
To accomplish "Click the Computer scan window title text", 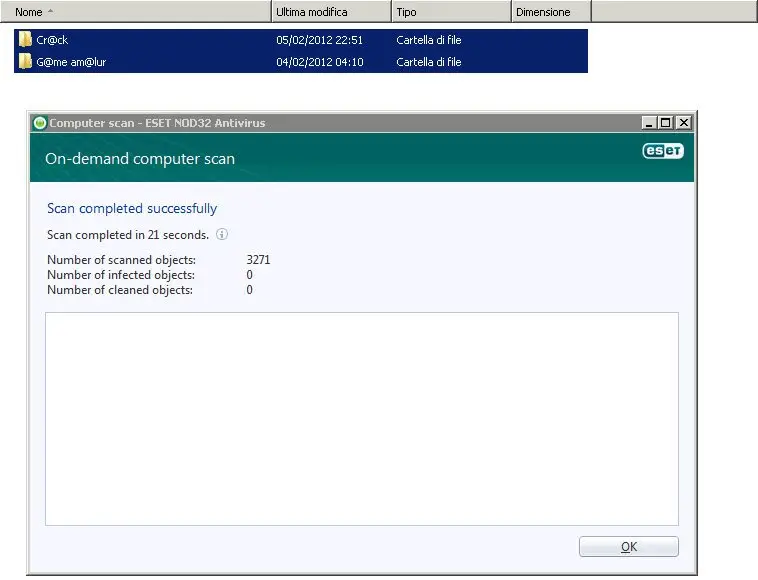I will tap(157, 123).
